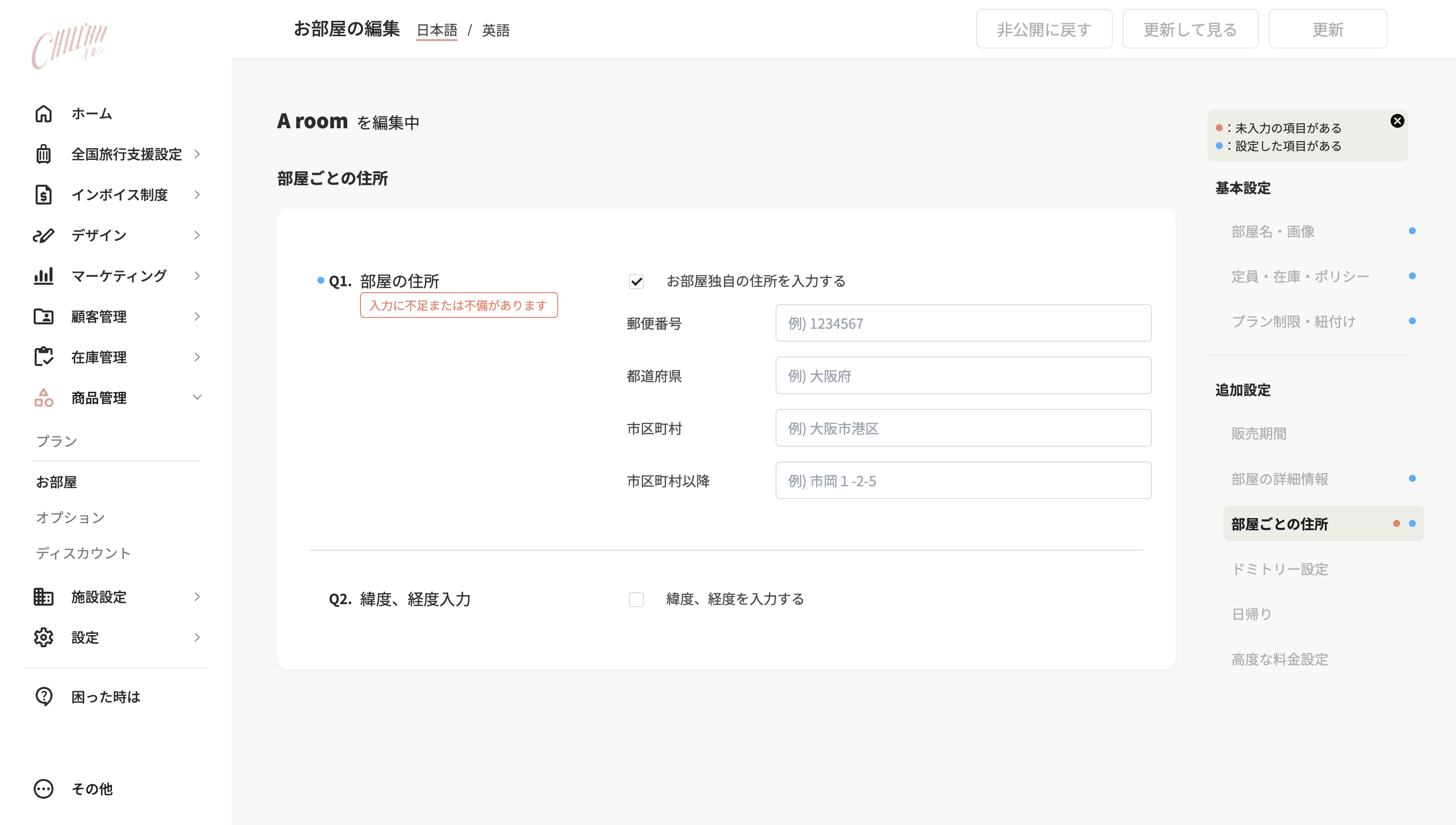Expand the デザイン menu chevron
This screenshot has width=1456, height=825.
pos(197,235)
